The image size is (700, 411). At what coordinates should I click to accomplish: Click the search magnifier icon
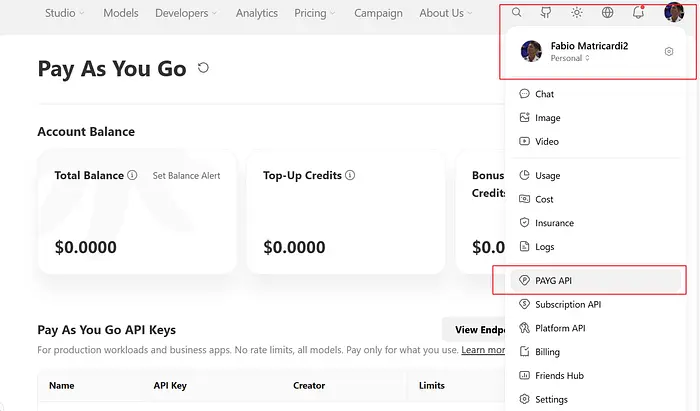point(517,12)
